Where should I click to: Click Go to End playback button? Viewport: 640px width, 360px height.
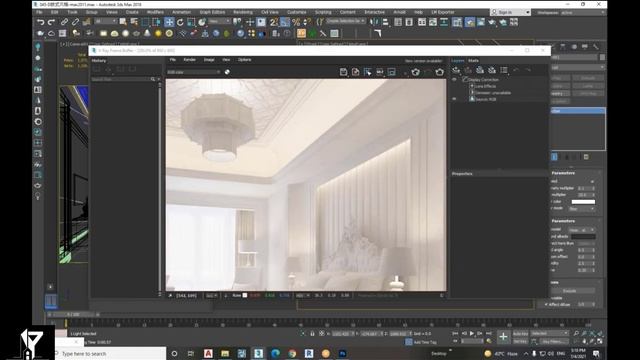pyautogui.click(x=489, y=333)
